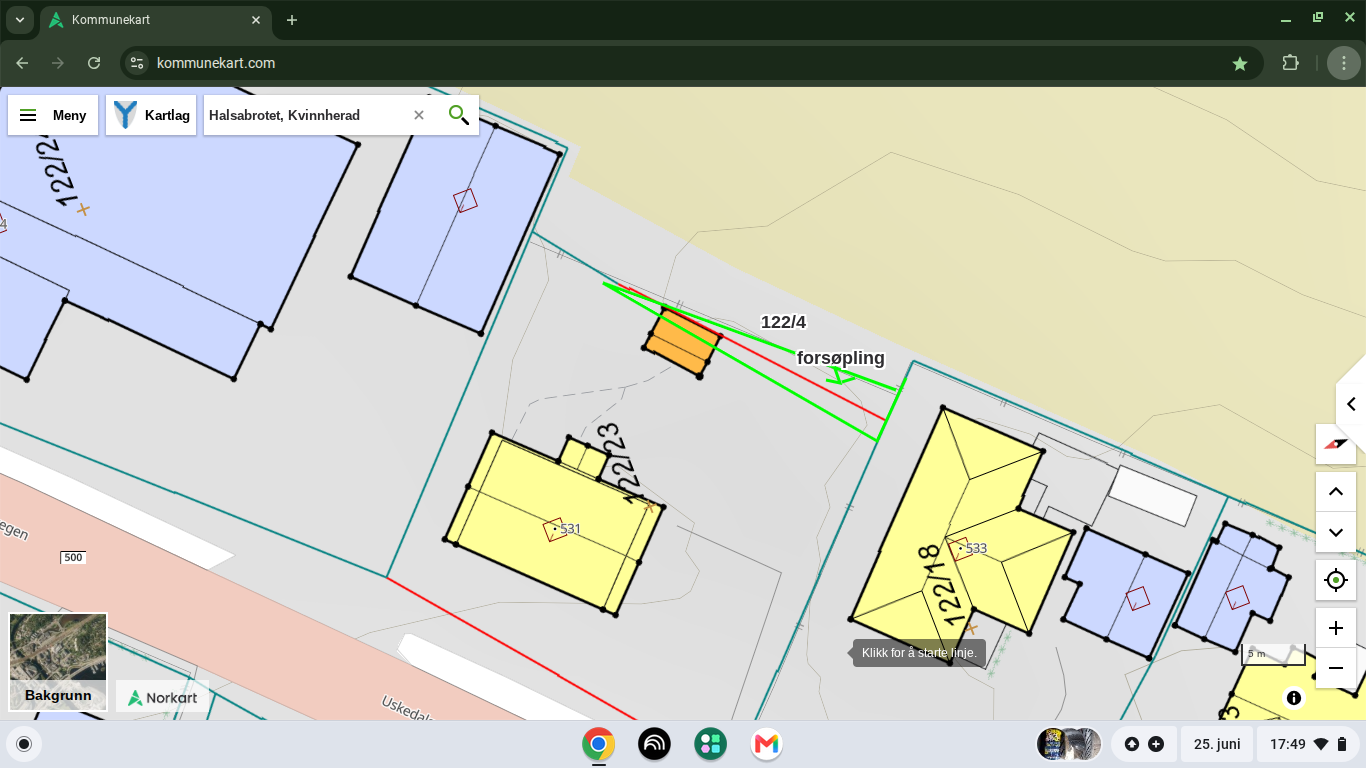Open the Kartlag map layers panel

(151, 115)
